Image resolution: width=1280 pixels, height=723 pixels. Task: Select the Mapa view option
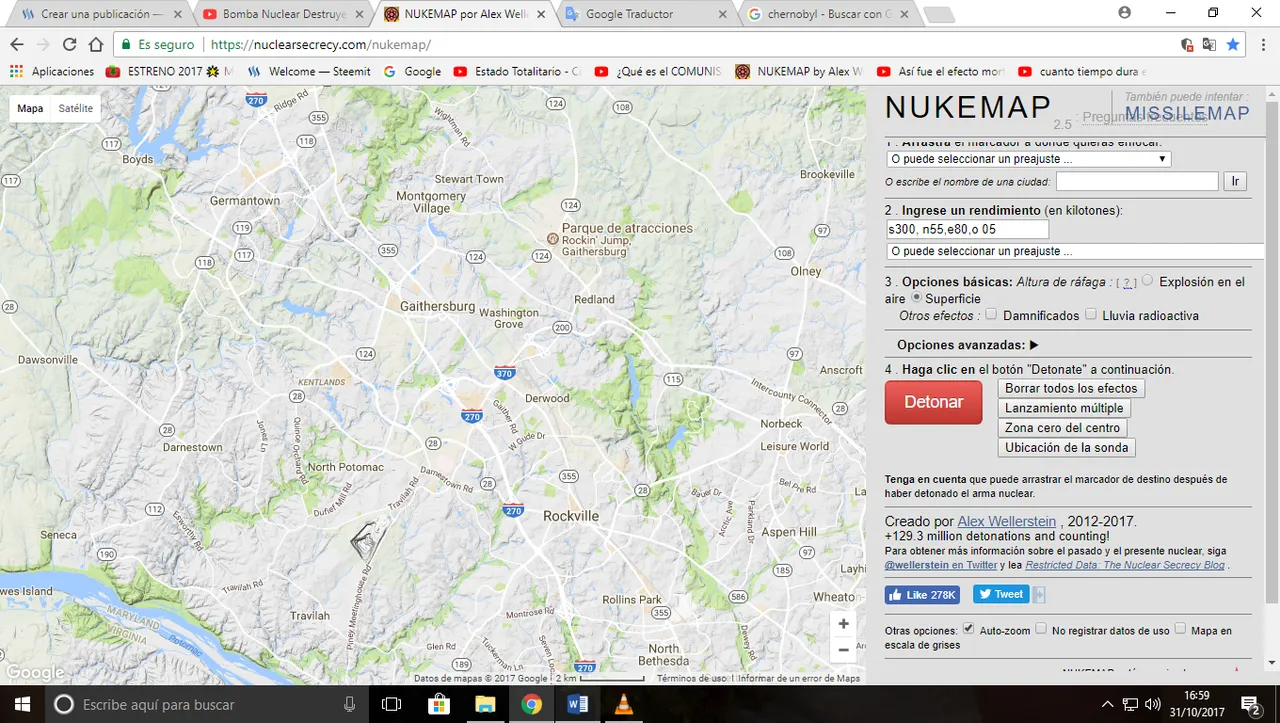click(x=30, y=108)
